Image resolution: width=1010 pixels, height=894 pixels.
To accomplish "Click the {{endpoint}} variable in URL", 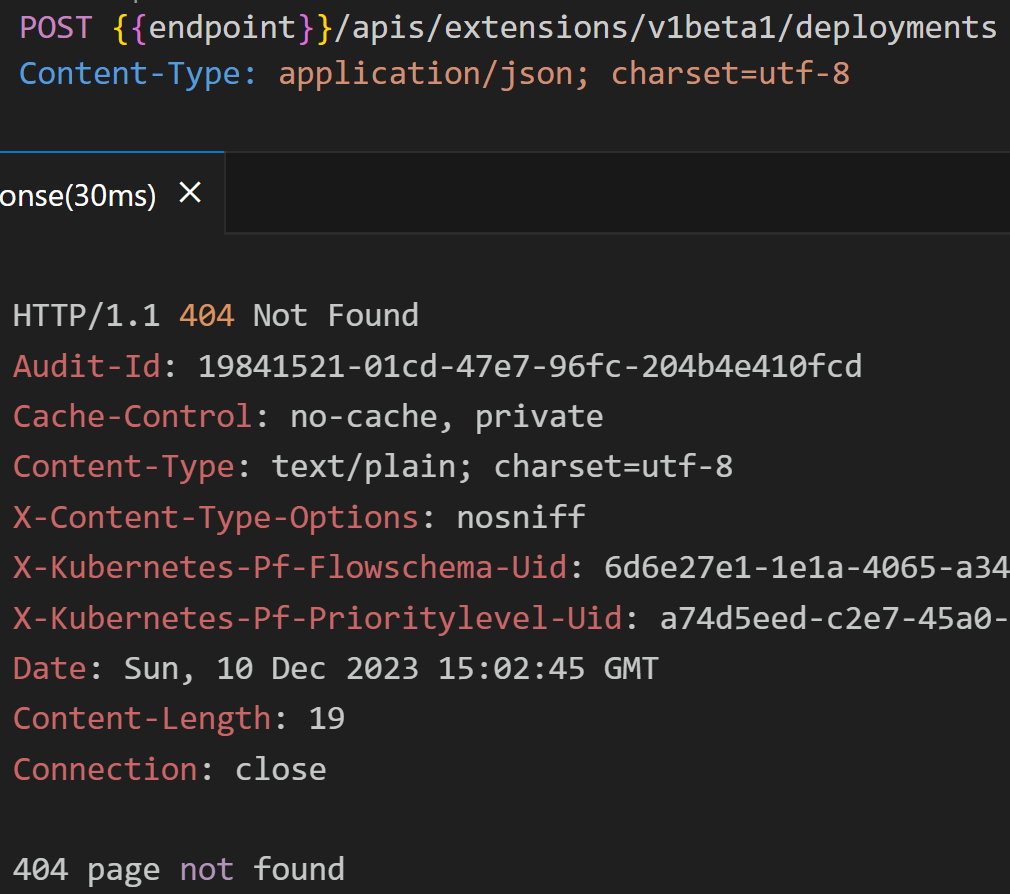I will click(222, 28).
